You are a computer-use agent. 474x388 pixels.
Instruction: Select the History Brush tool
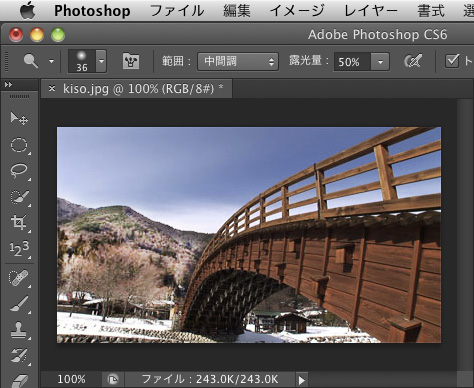click(x=19, y=356)
